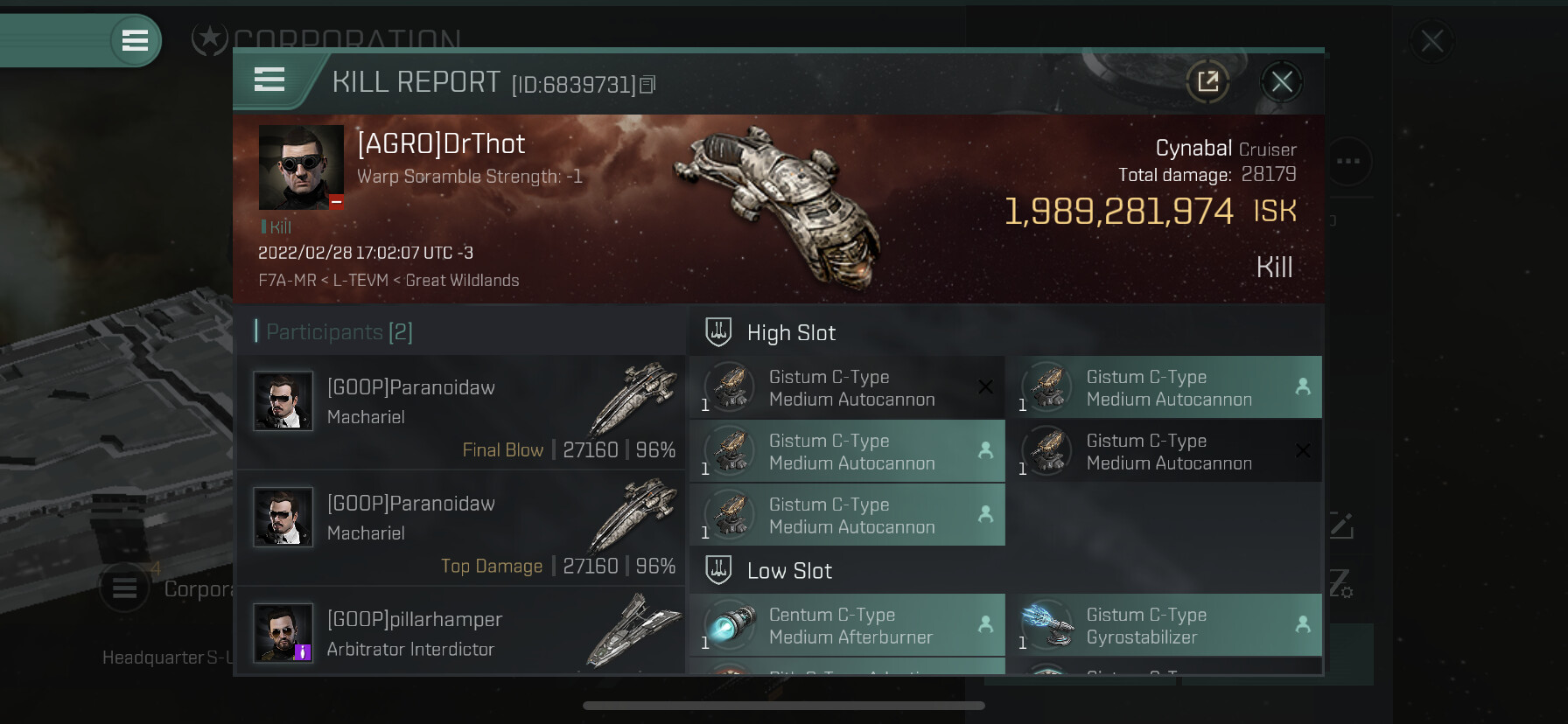This screenshot has height=724, width=1568.
Task: Click the High Slot section icon
Action: [718, 332]
